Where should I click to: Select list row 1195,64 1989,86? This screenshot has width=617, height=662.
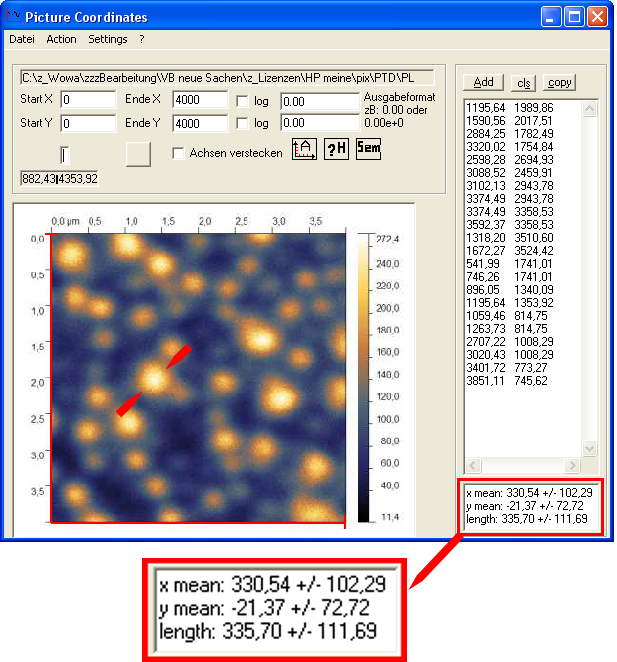click(510, 108)
